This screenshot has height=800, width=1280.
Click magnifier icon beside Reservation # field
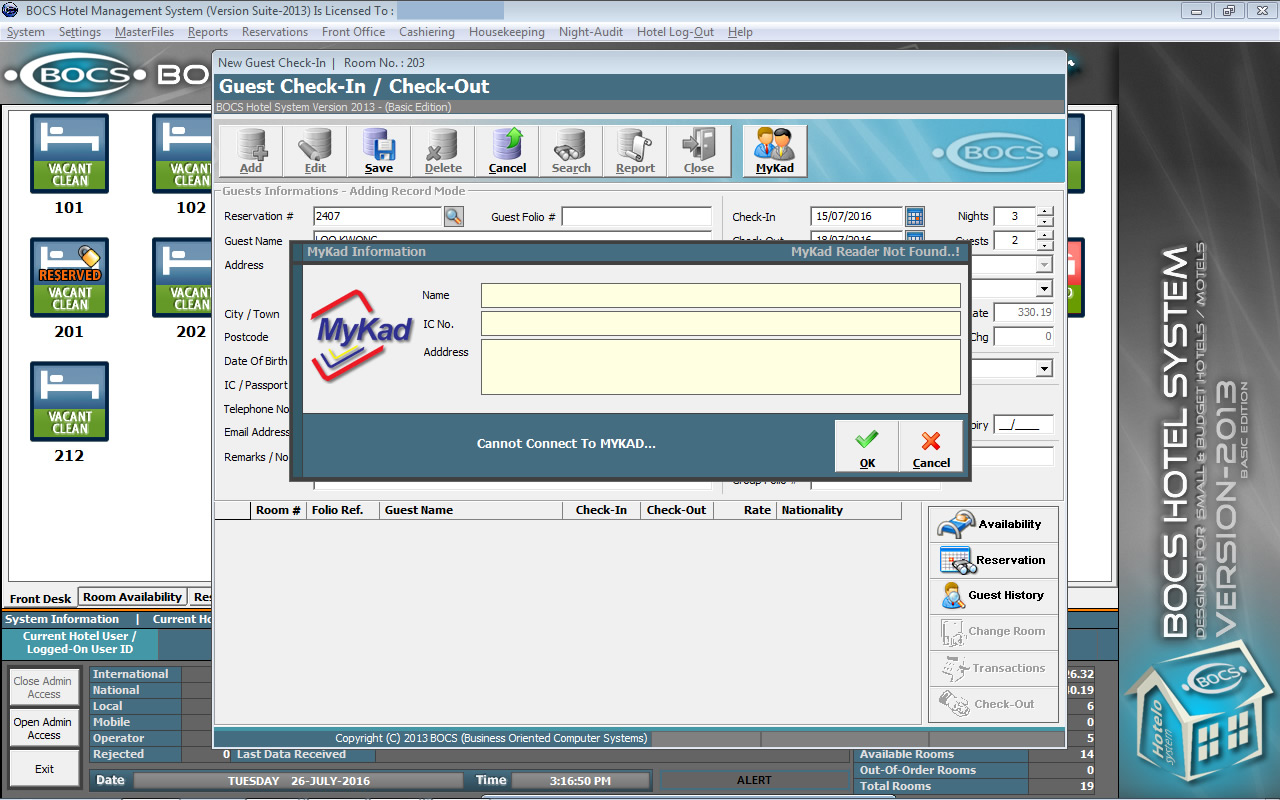(454, 216)
